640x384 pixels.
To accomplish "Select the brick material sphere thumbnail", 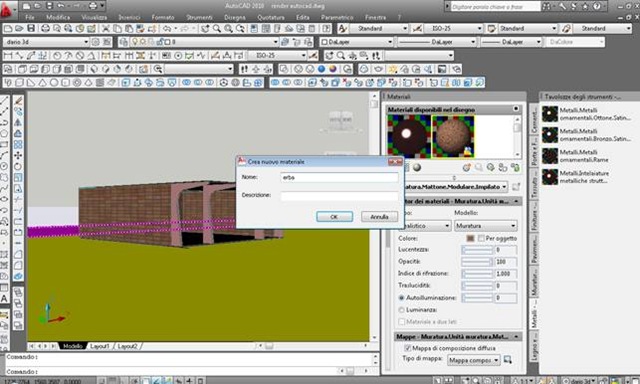I will pyautogui.click(x=453, y=136).
